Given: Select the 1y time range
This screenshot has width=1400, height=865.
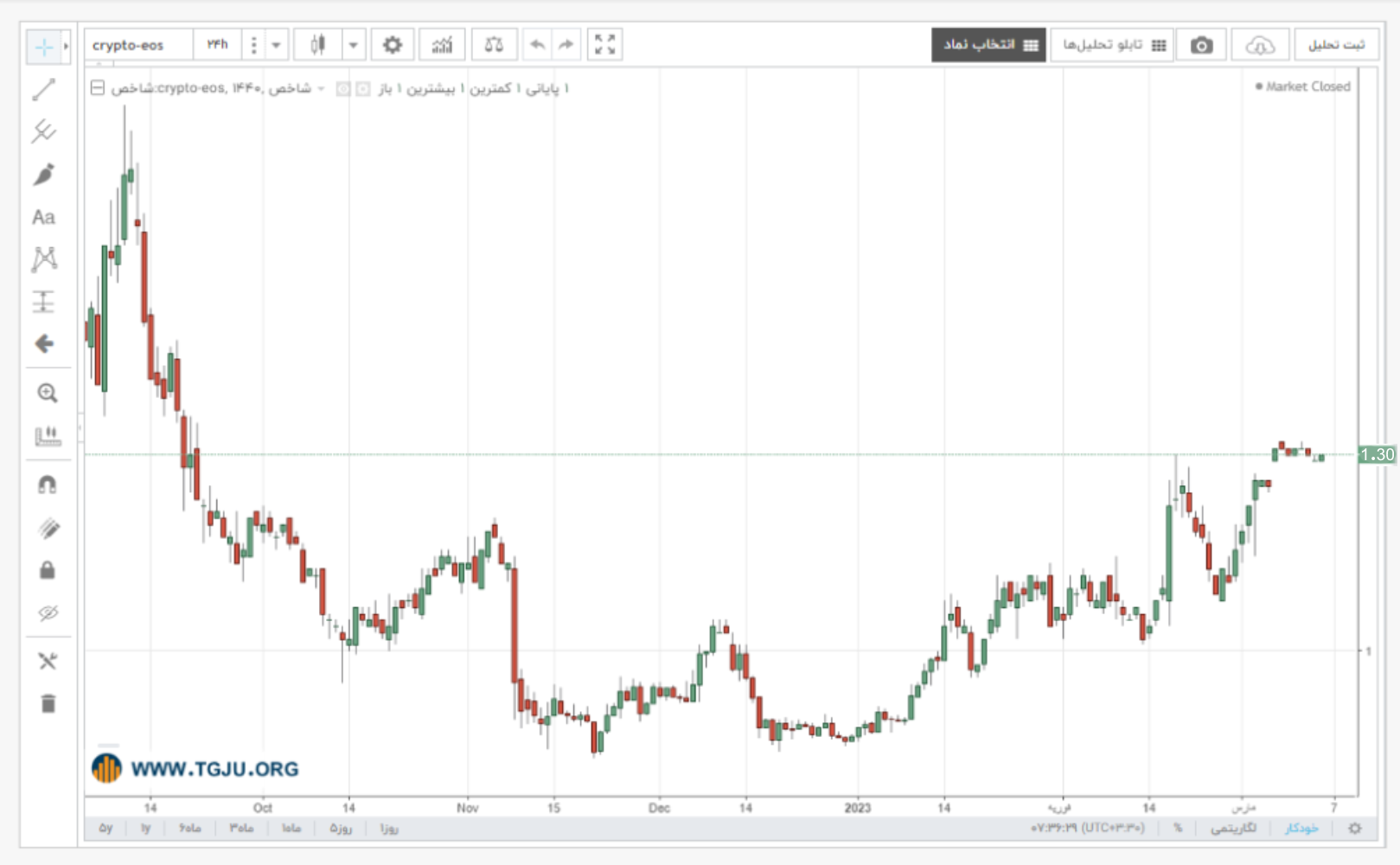Looking at the screenshot, I should 146,829.
